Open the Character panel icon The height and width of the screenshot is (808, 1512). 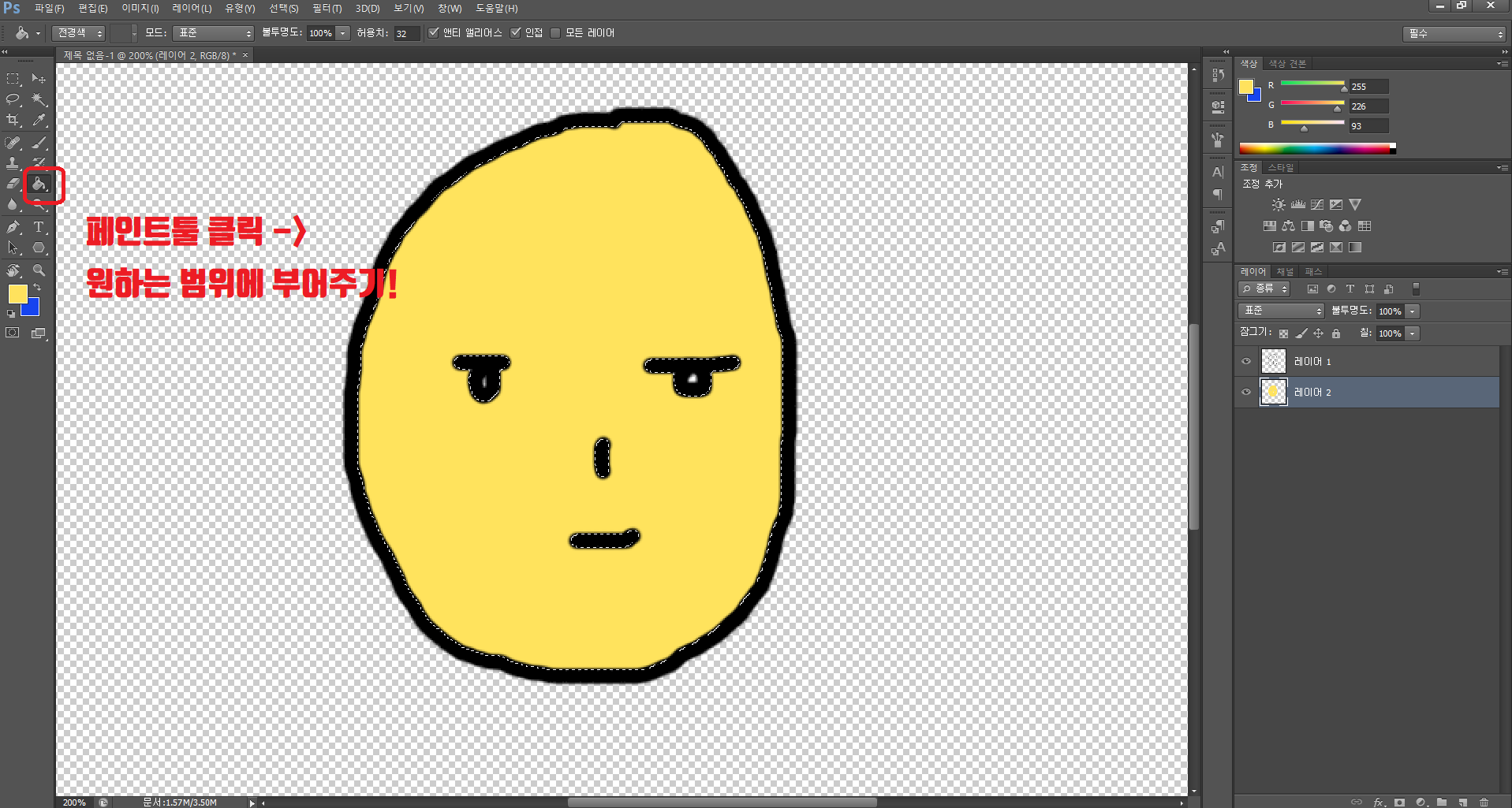tap(1218, 172)
